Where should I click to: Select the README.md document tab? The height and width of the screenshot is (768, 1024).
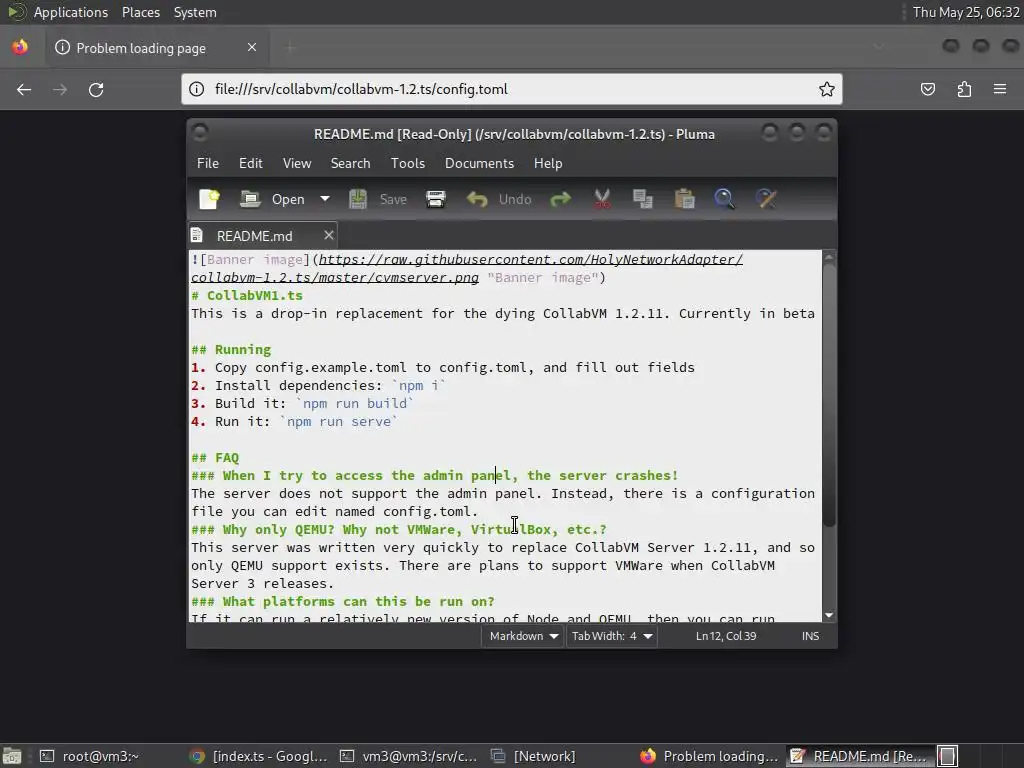[255, 236]
